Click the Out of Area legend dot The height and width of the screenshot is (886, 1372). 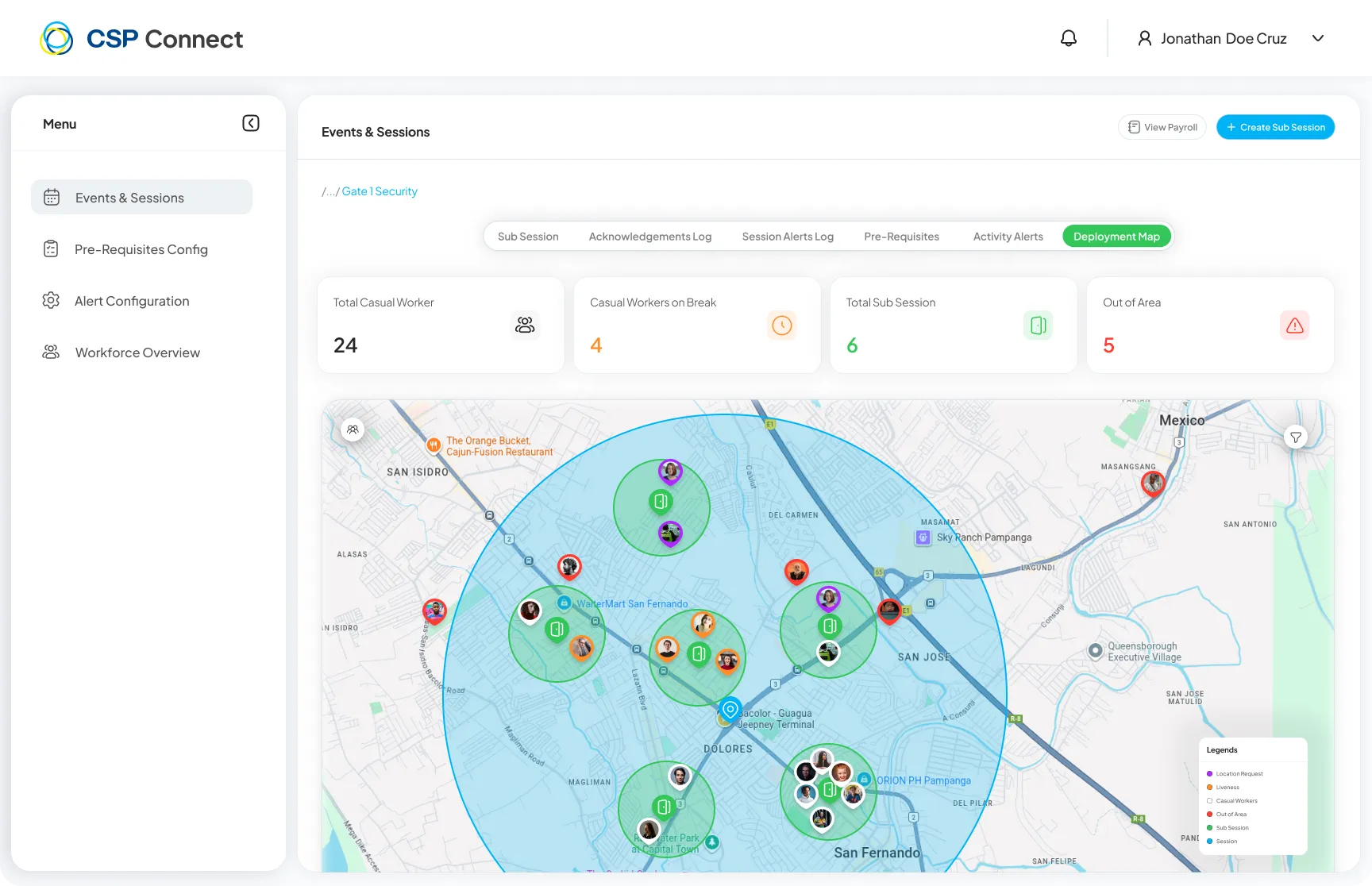[1209, 815]
